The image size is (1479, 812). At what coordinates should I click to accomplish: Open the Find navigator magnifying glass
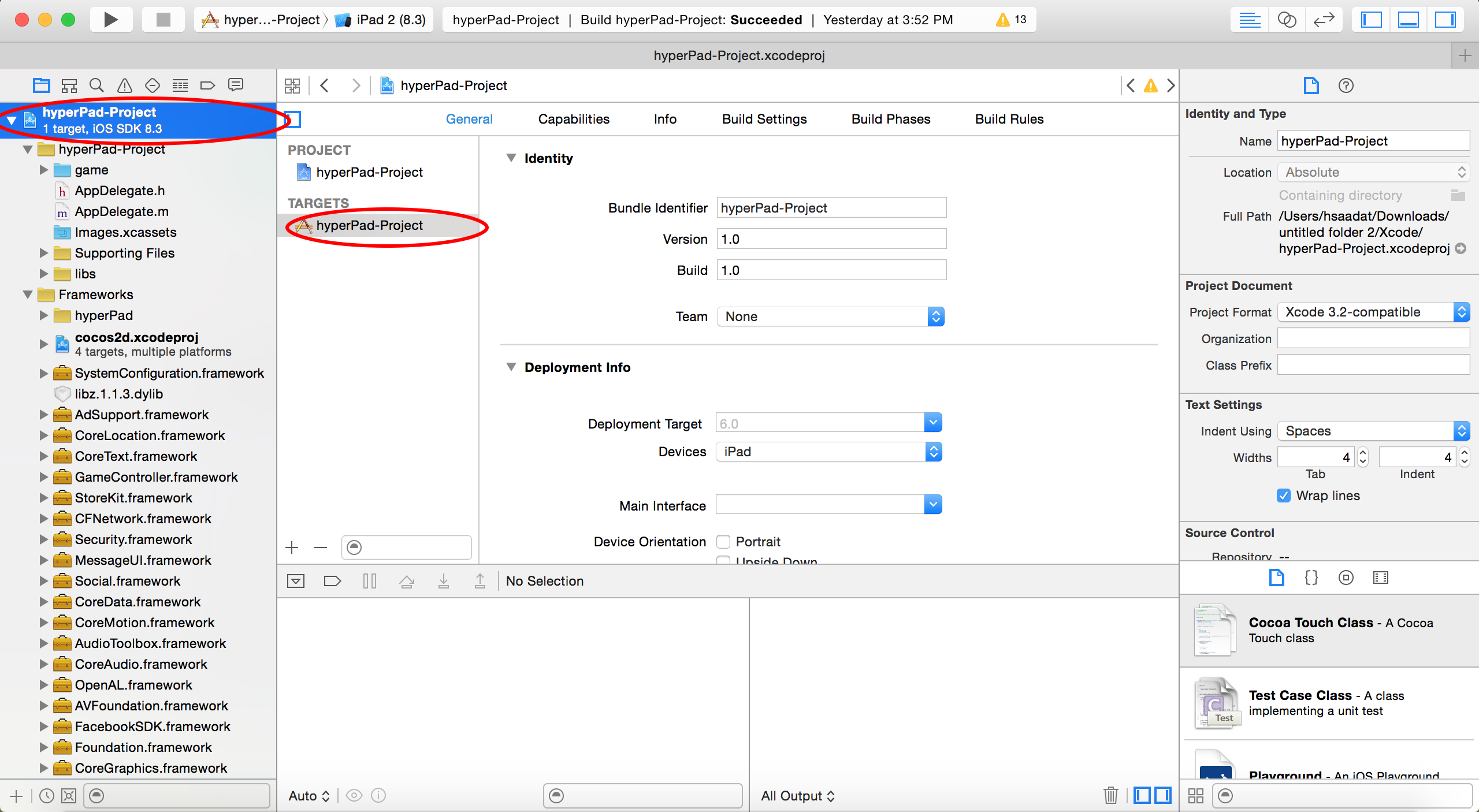click(x=96, y=85)
